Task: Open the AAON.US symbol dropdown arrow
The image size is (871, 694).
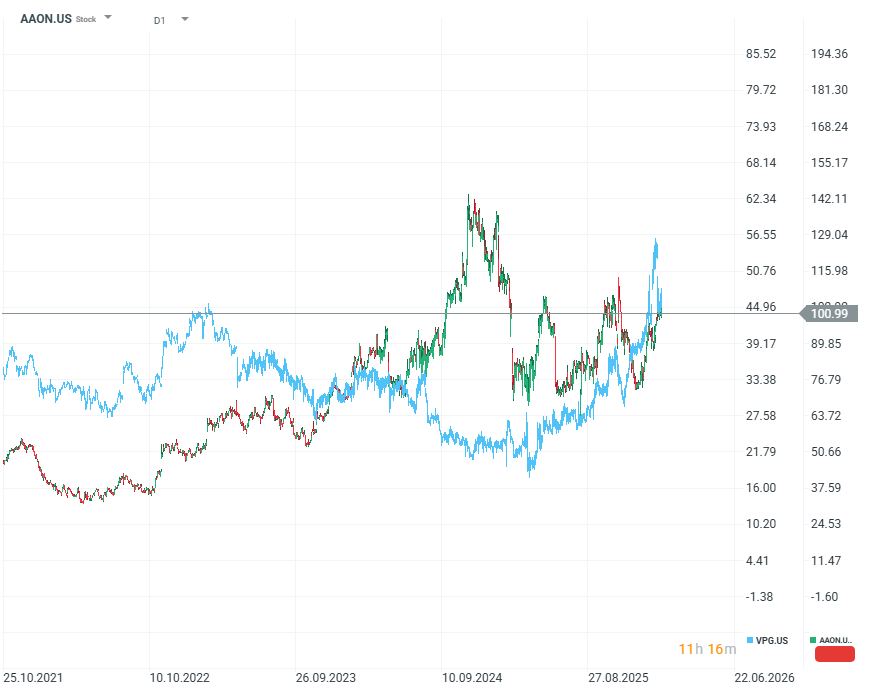Action: pyautogui.click(x=108, y=18)
